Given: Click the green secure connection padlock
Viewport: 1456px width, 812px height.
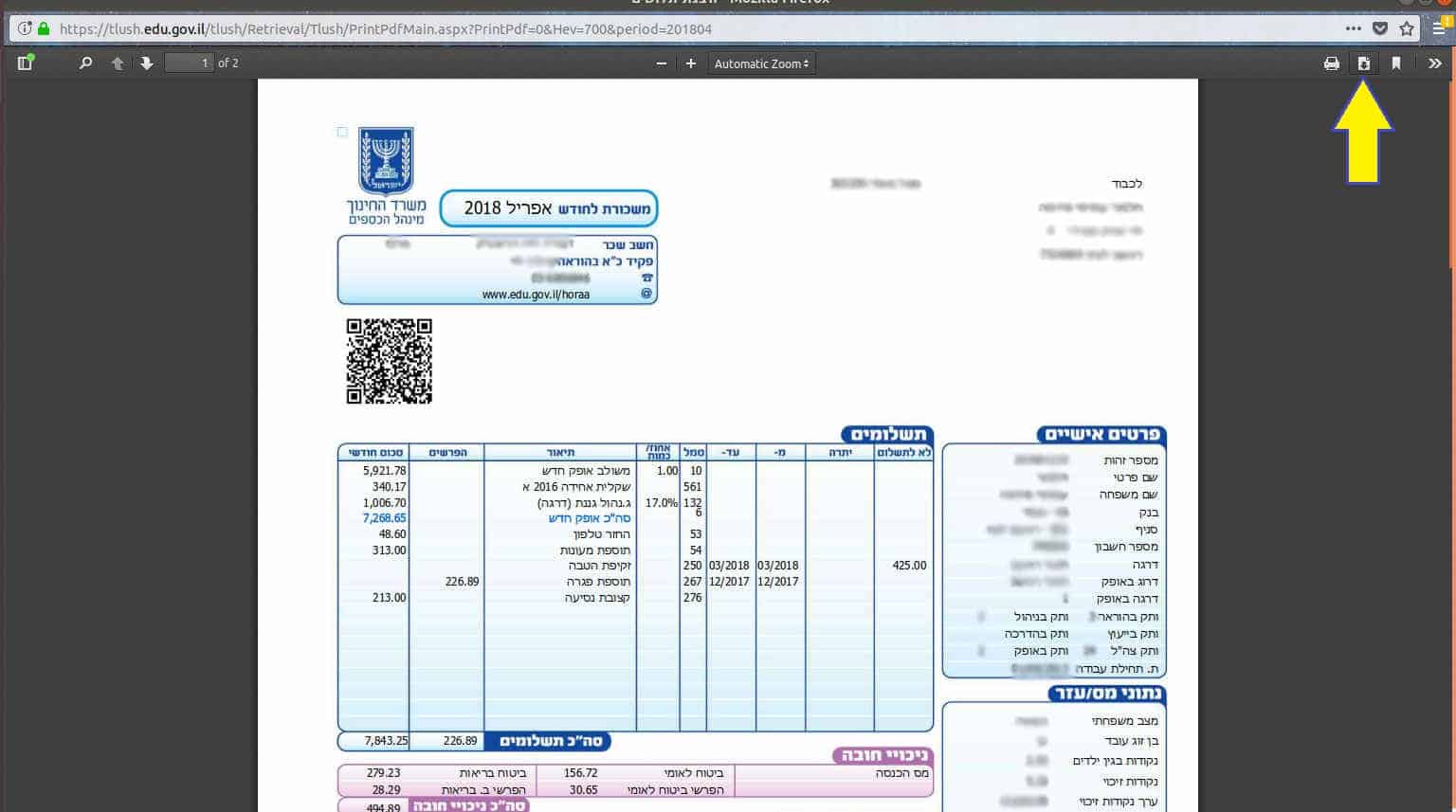Looking at the screenshot, I should [44, 28].
